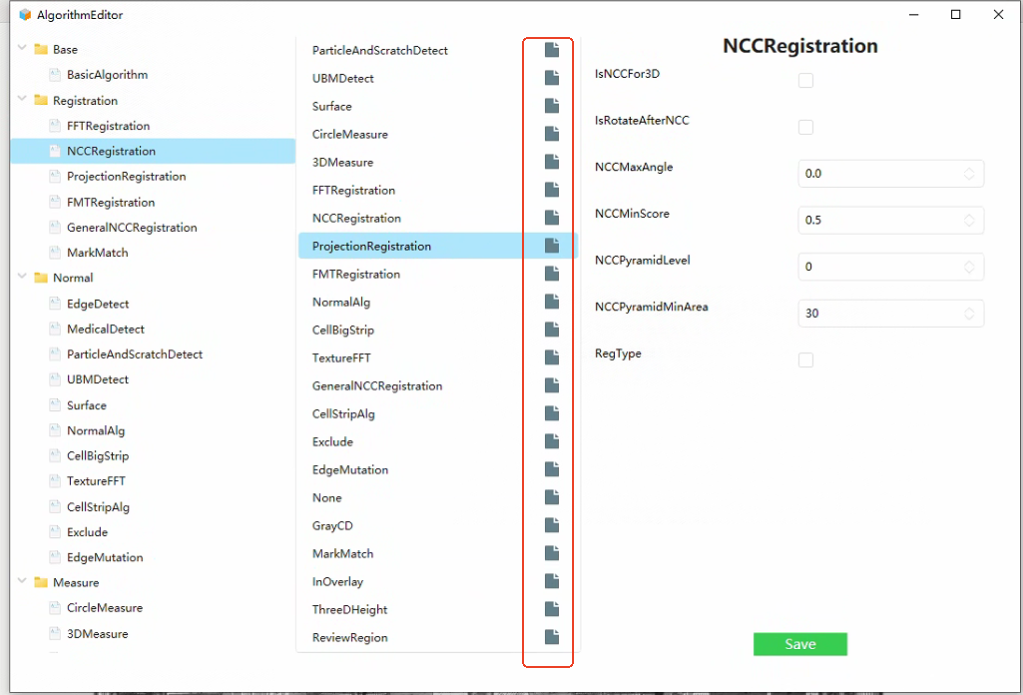Select EdgeDetect in the tree

tap(98, 304)
